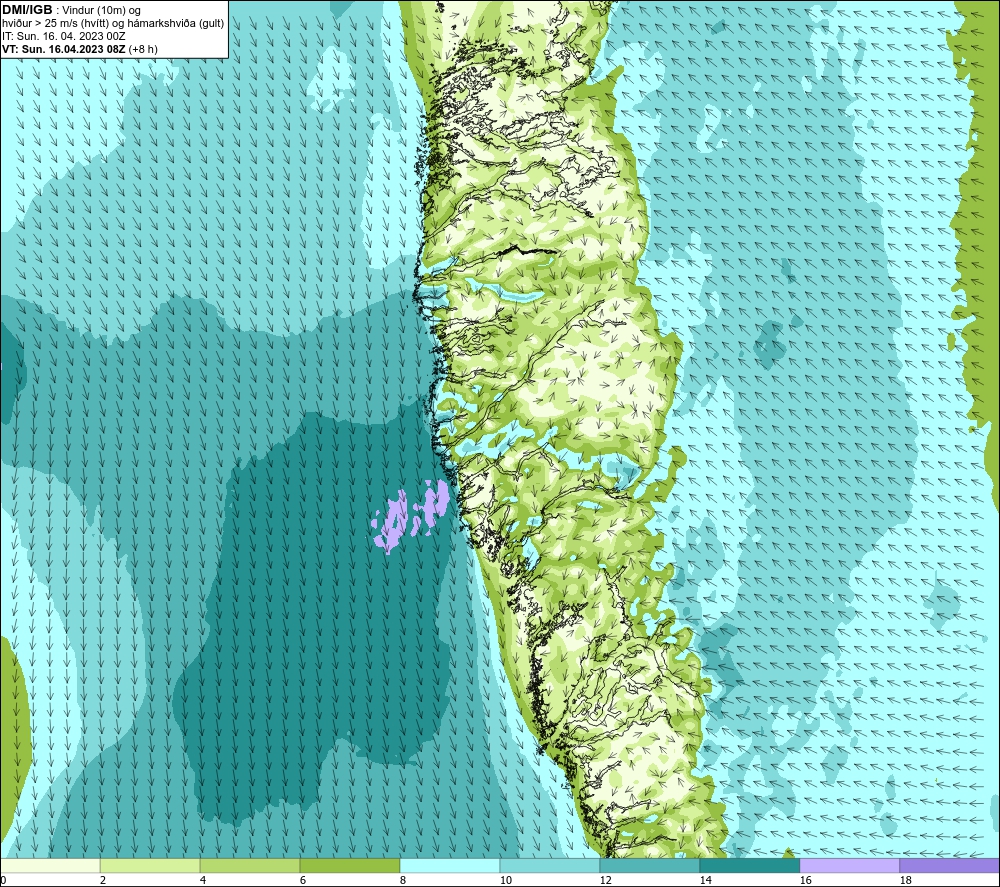
Task: Click the legend label '4'
Action: [x=203, y=880]
